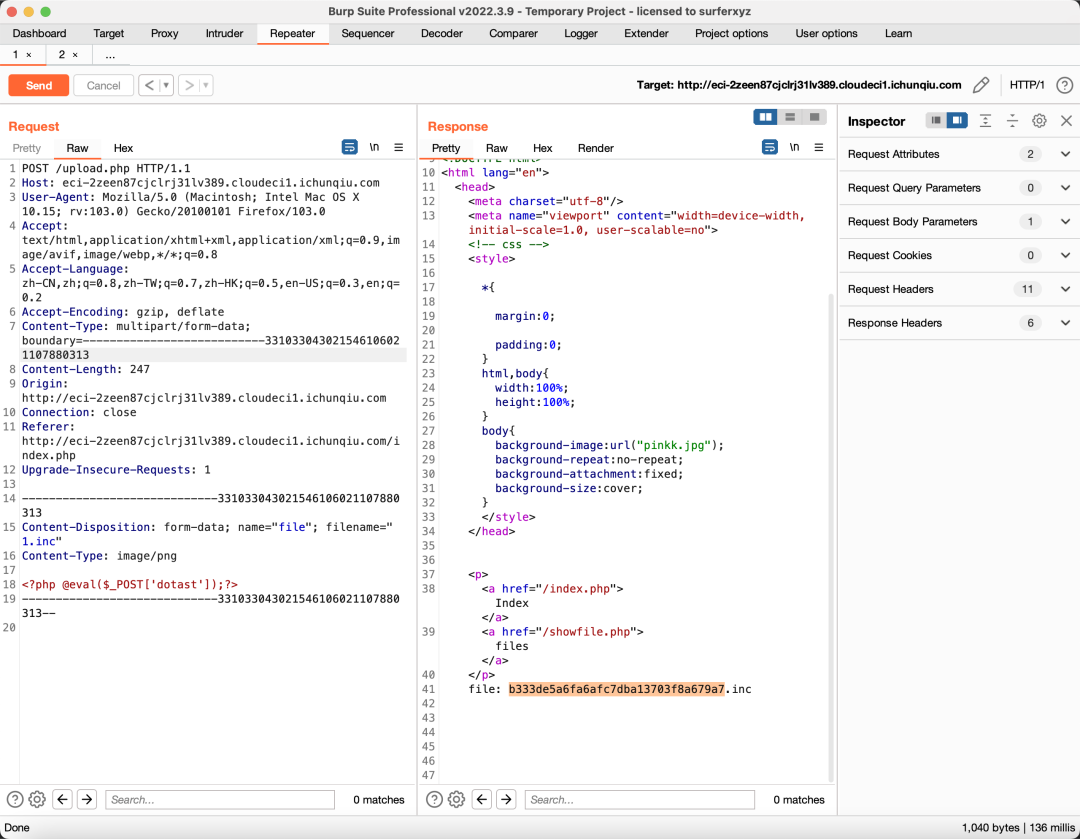Open the Extender tab

(x=646, y=33)
